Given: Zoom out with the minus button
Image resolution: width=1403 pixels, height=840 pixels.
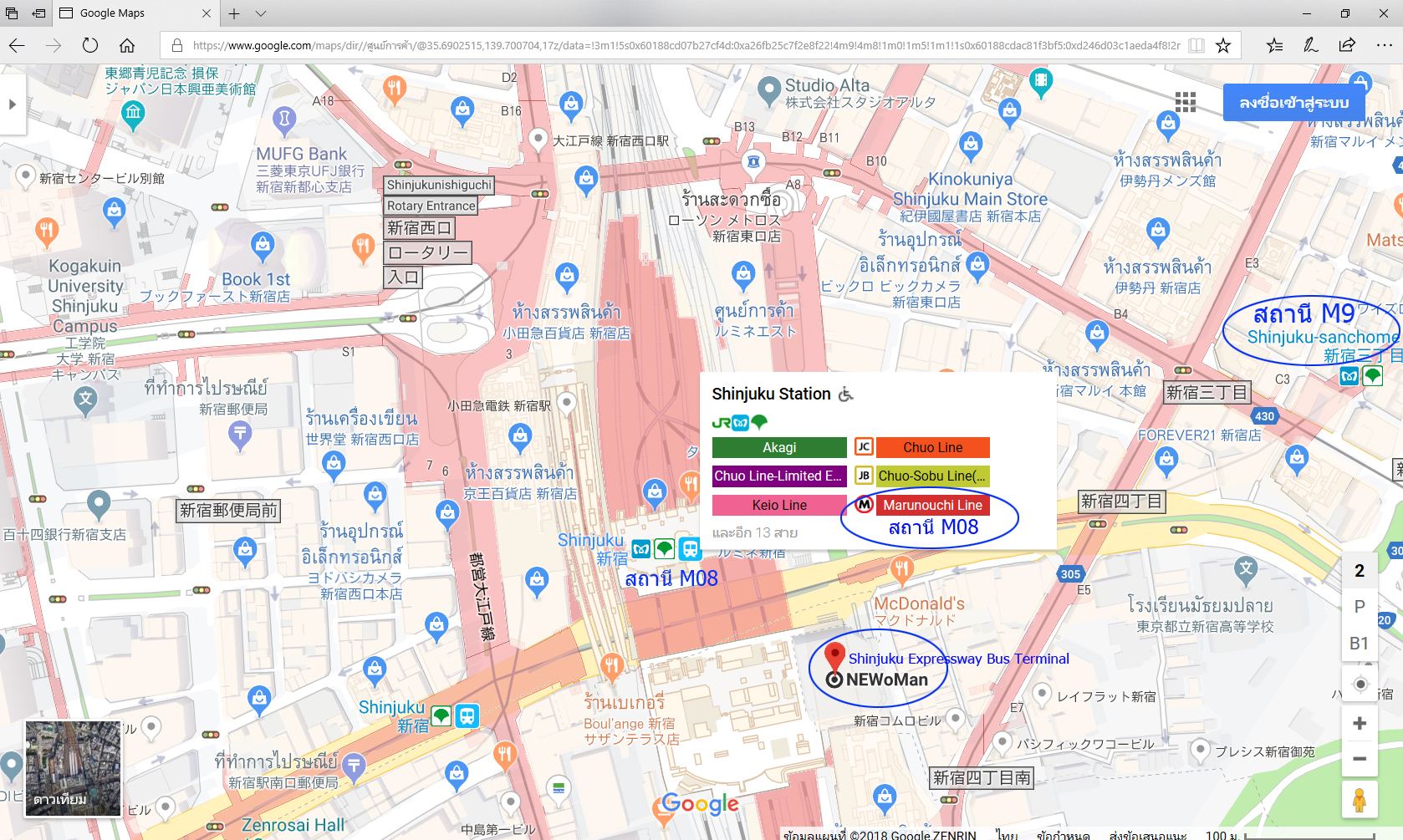Looking at the screenshot, I should (1360, 759).
